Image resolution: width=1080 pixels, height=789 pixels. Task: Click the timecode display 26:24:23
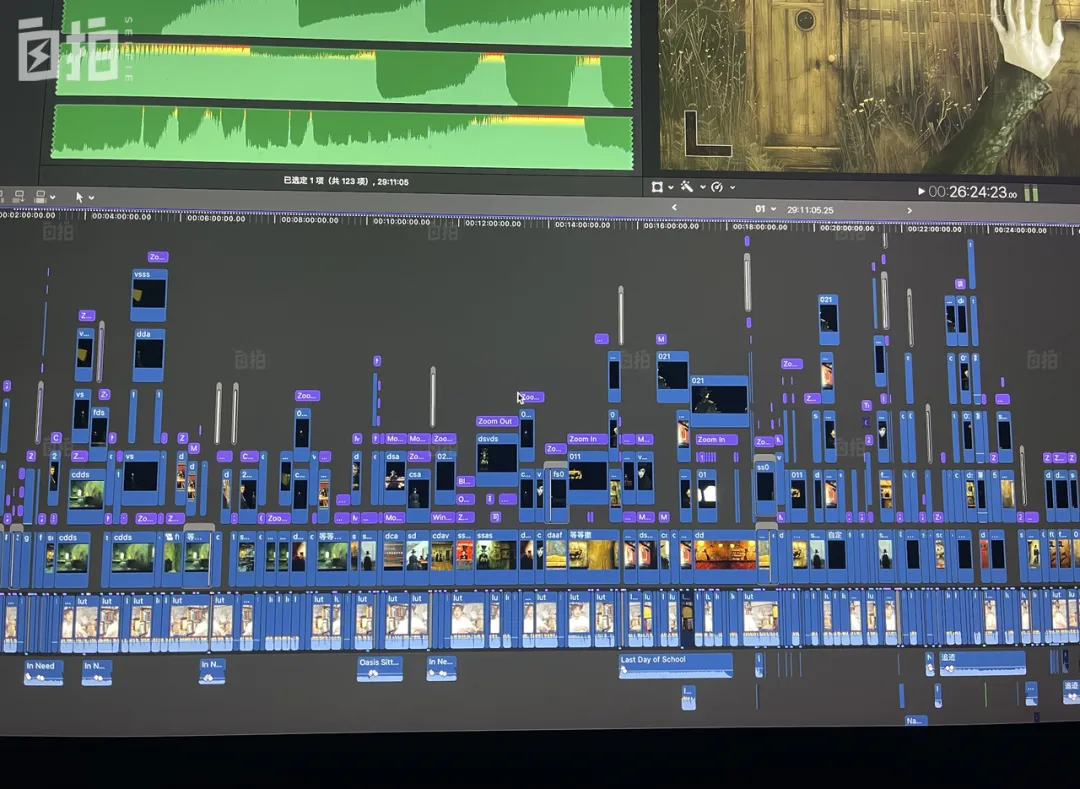pos(972,192)
